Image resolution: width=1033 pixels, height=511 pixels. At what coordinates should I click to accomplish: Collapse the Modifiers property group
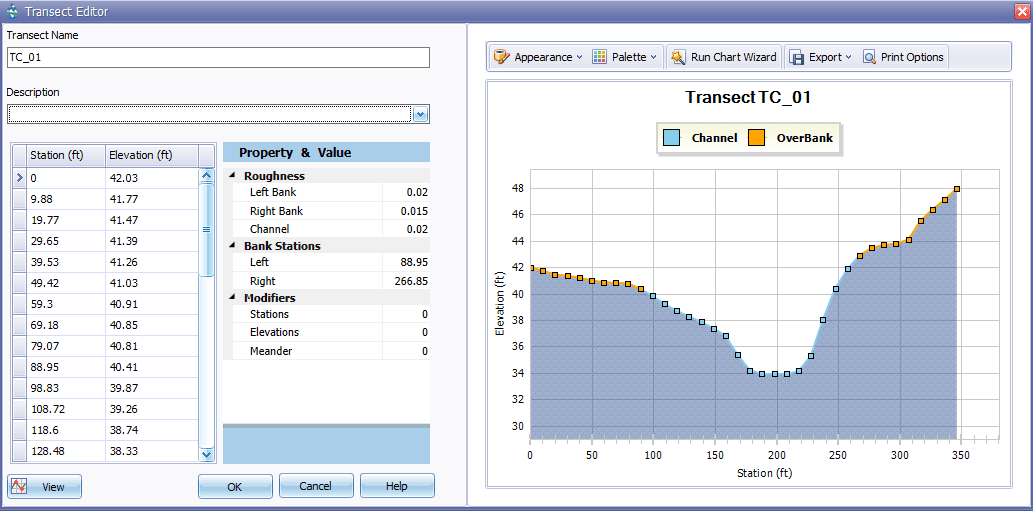(234, 298)
